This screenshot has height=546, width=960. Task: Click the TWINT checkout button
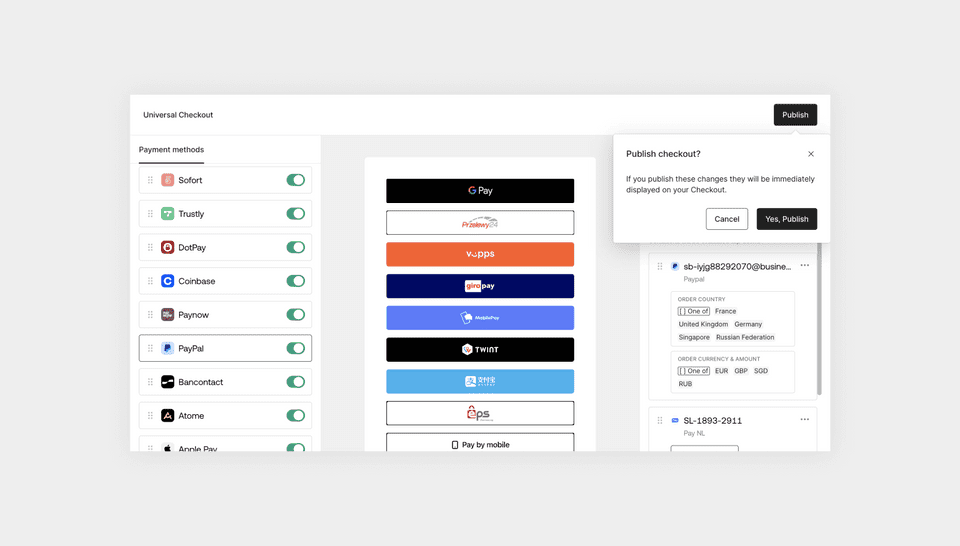480,350
